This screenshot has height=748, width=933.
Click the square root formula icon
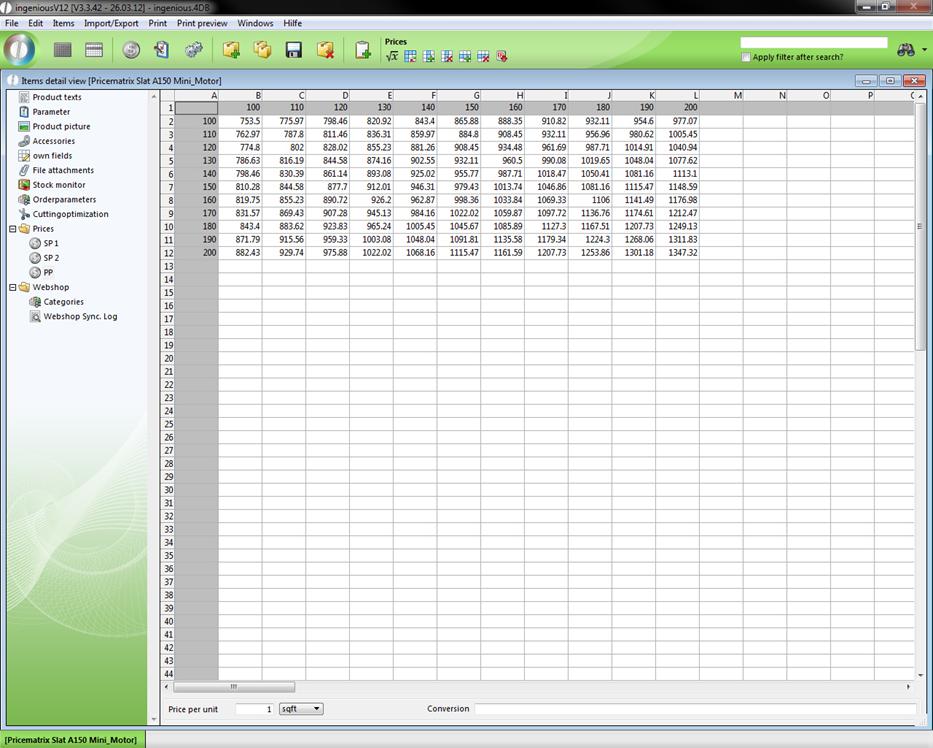[x=392, y=56]
